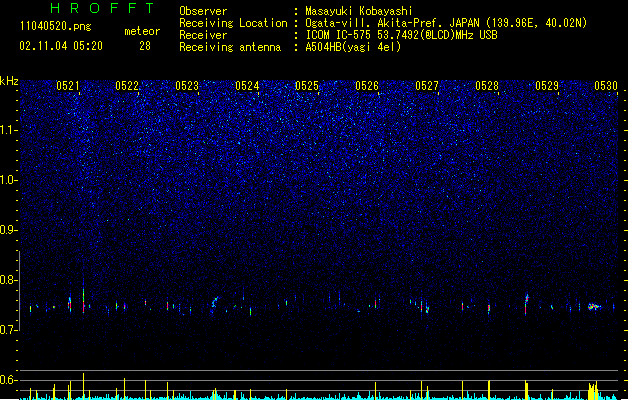Click the 0.8 kHz axis label

click(9, 280)
